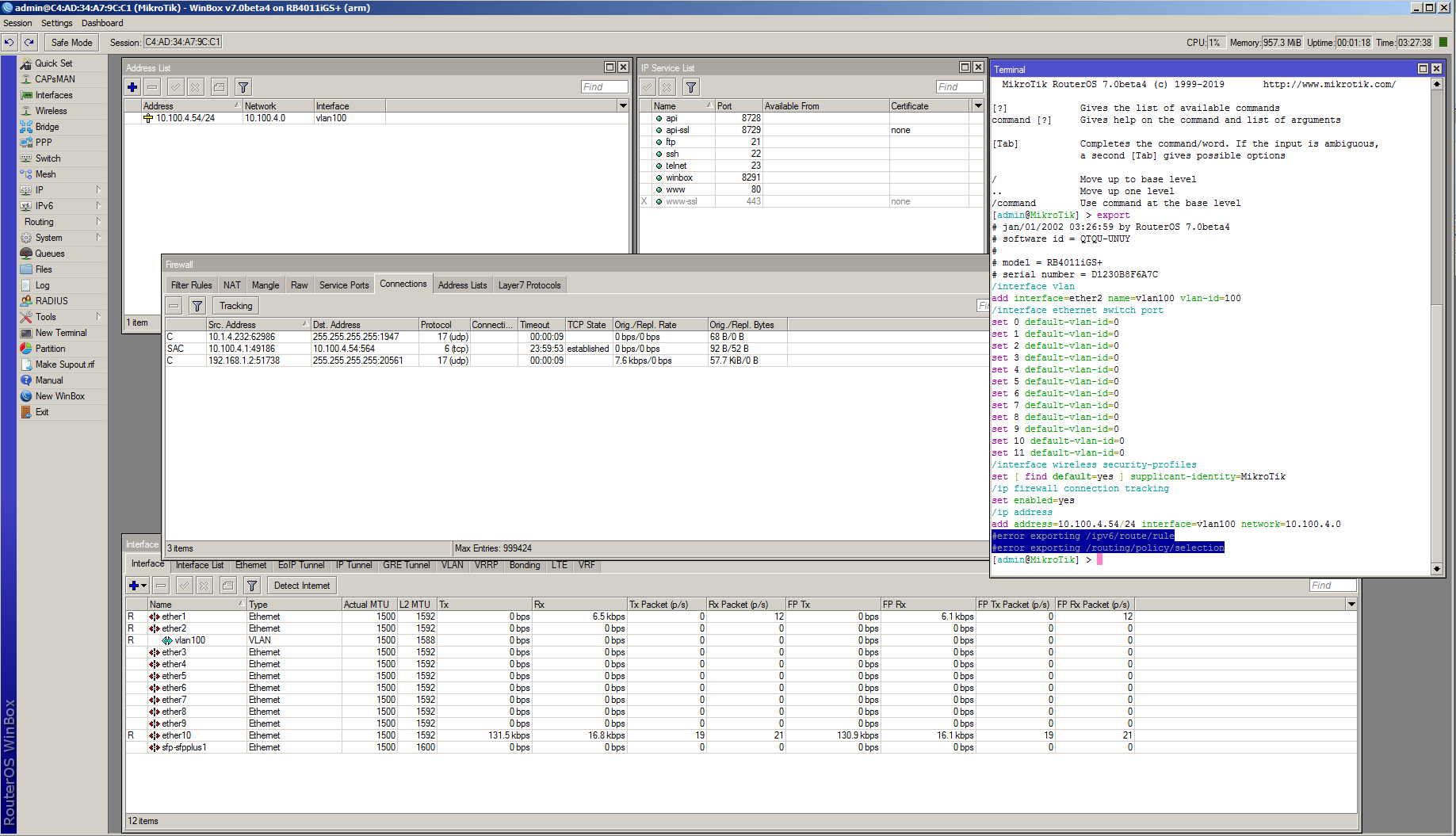Switch to the NAT tab in Firewall

click(231, 285)
